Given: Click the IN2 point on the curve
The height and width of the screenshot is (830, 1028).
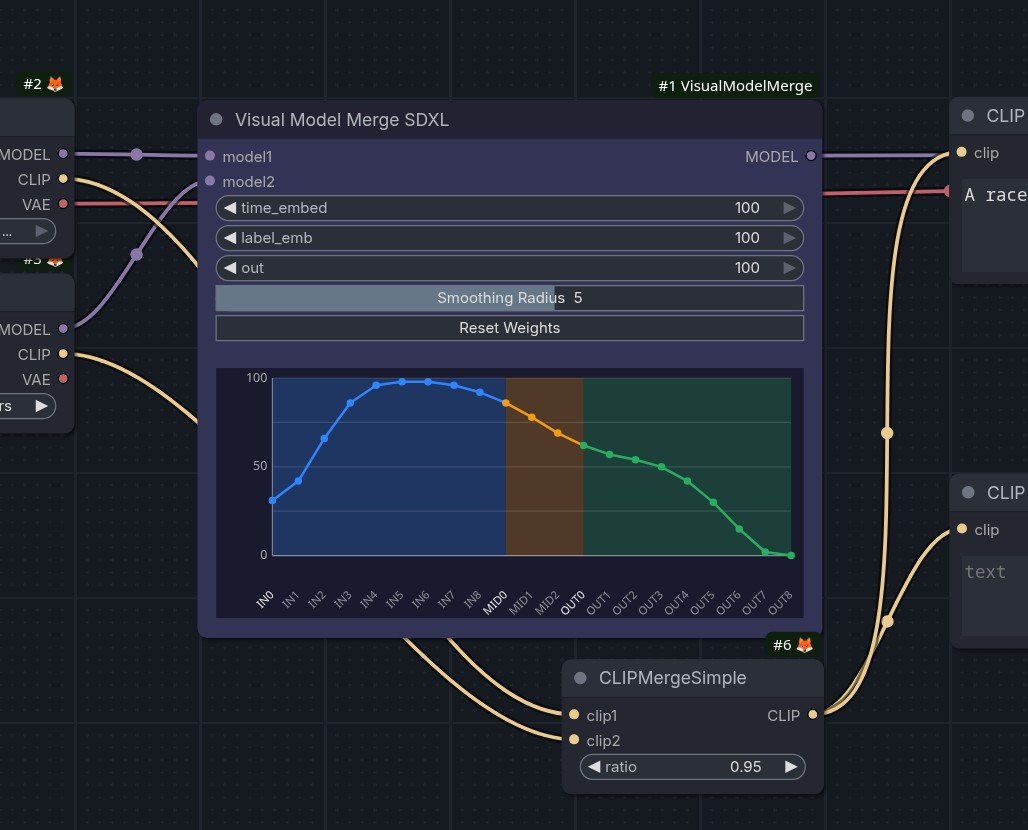Looking at the screenshot, I should click(x=325, y=438).
